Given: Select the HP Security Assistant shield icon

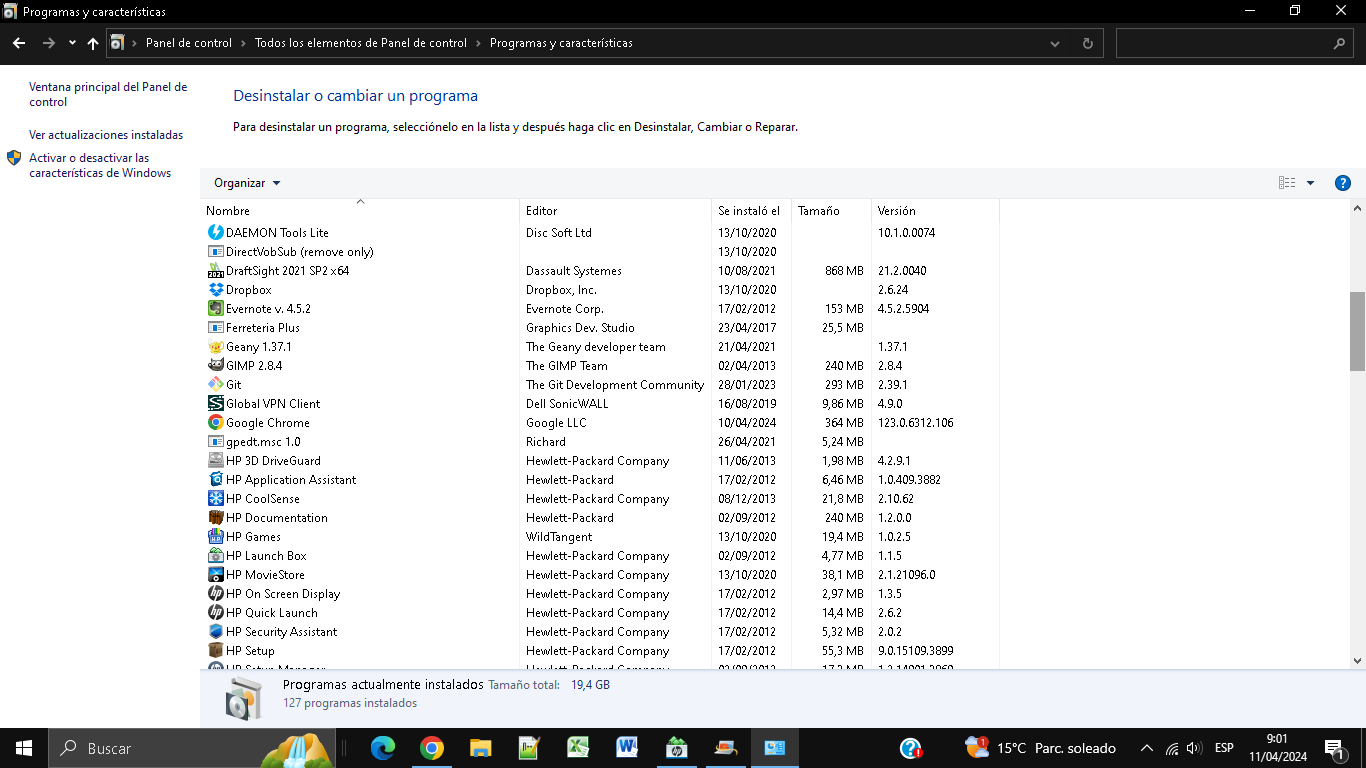Looking at the screenshot, I should [215, 631].
